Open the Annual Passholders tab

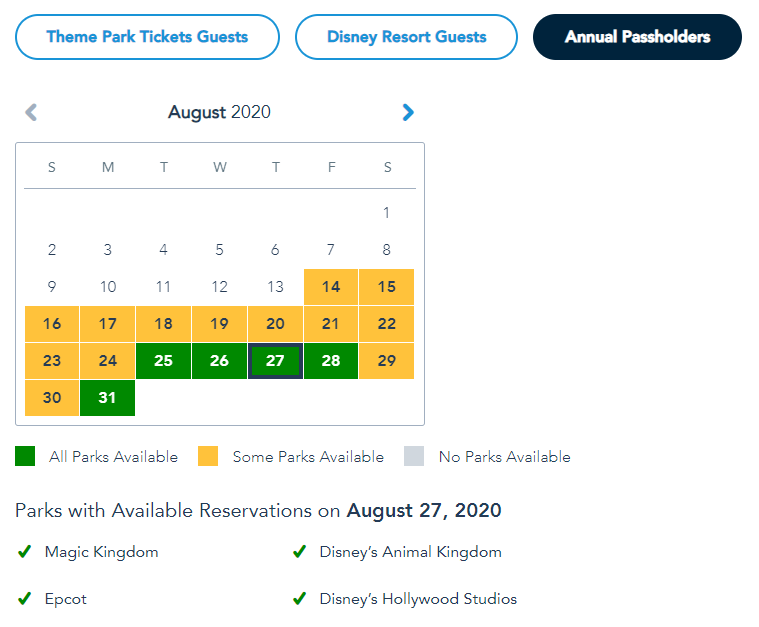(x=637, y=37)
